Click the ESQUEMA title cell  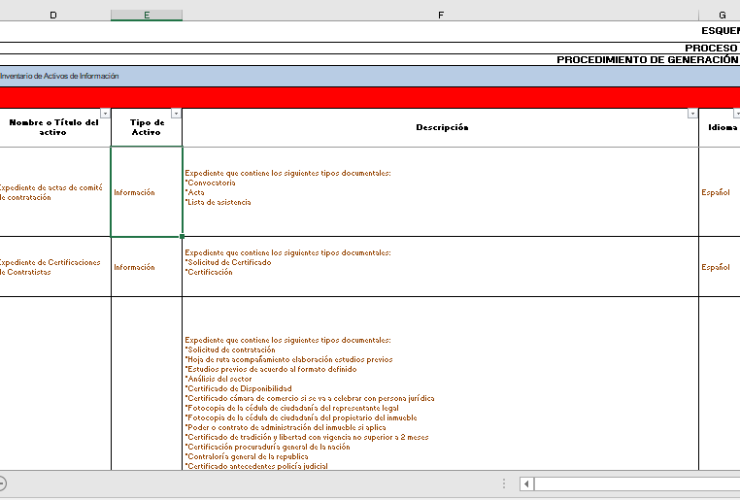370,32
